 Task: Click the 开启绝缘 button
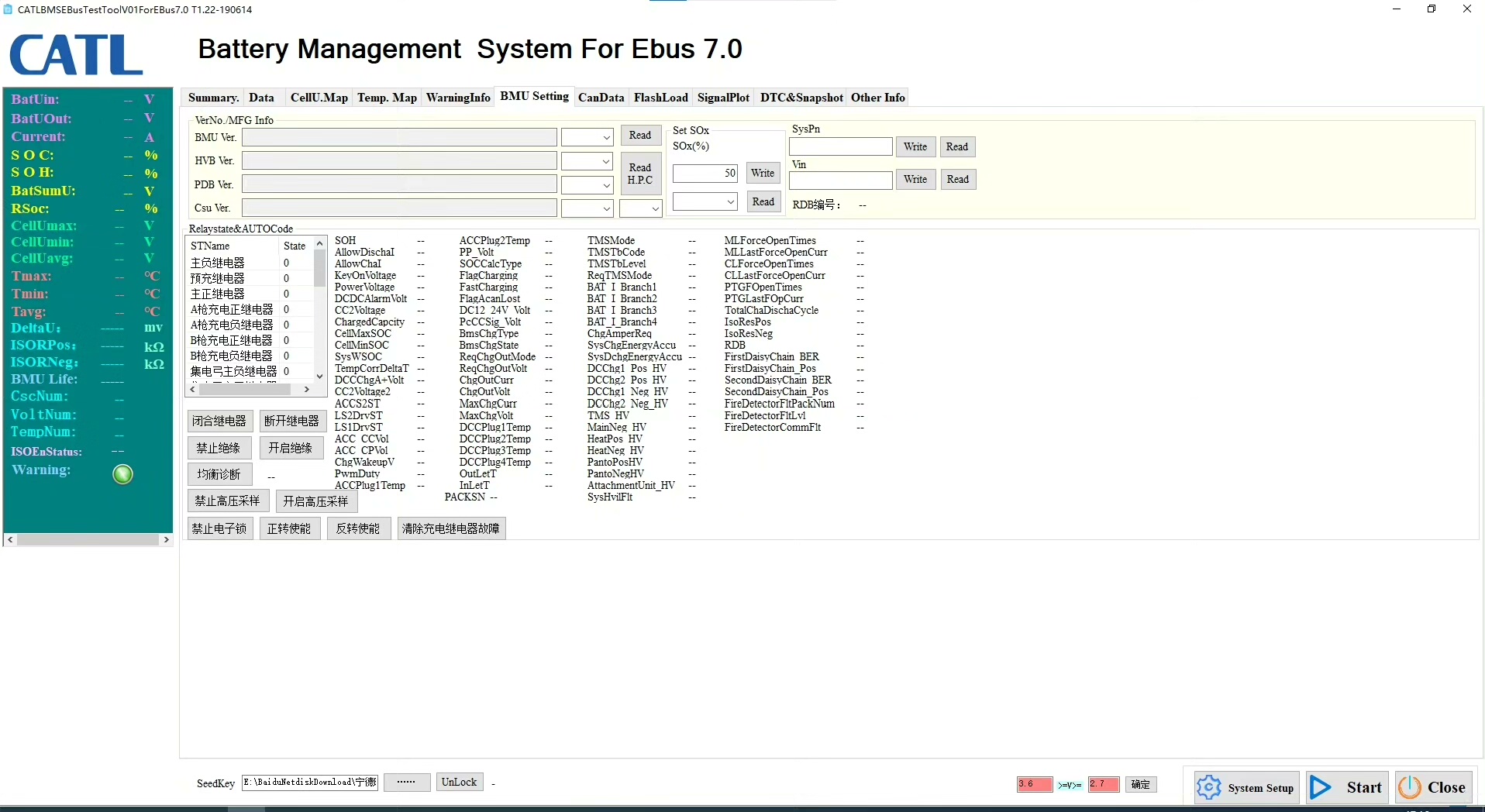[x=291, y=449]
